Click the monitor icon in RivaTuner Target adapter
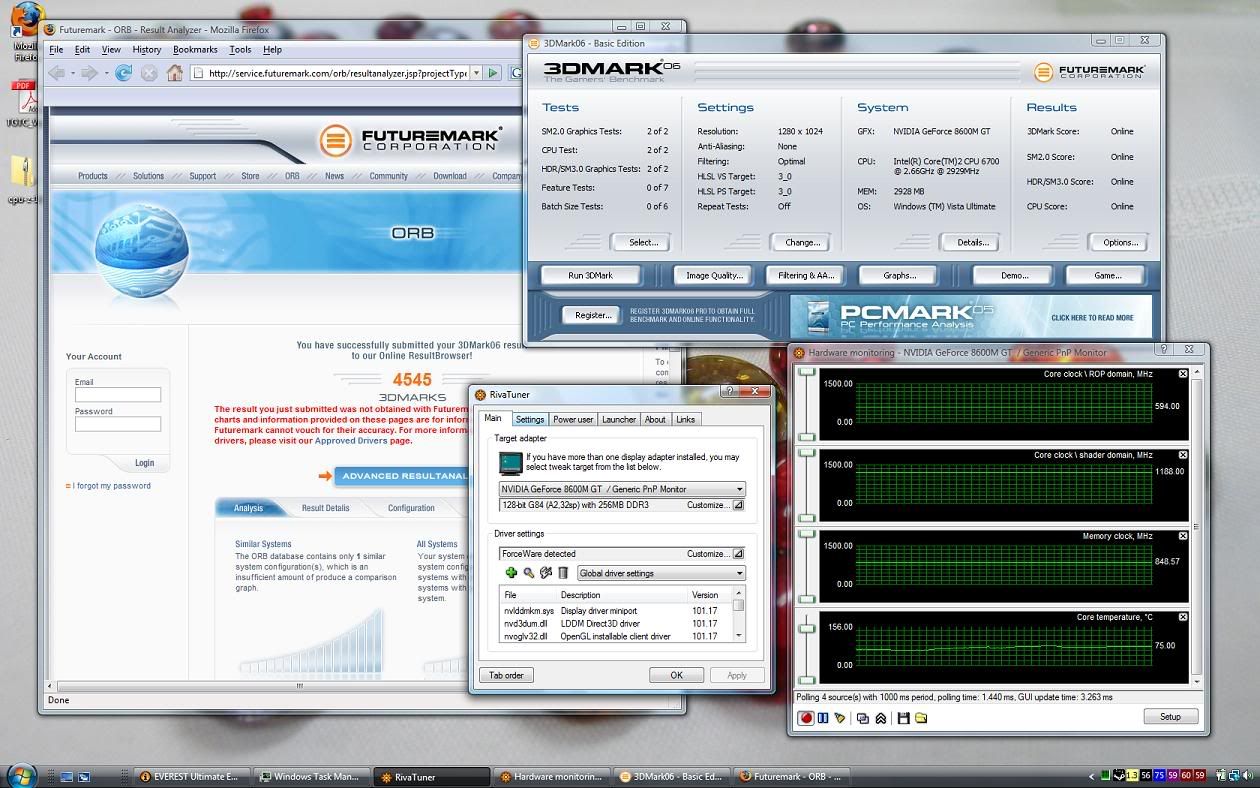This screenshot has width=1260, height=788. pyautogui.click(x=510, y=463)
